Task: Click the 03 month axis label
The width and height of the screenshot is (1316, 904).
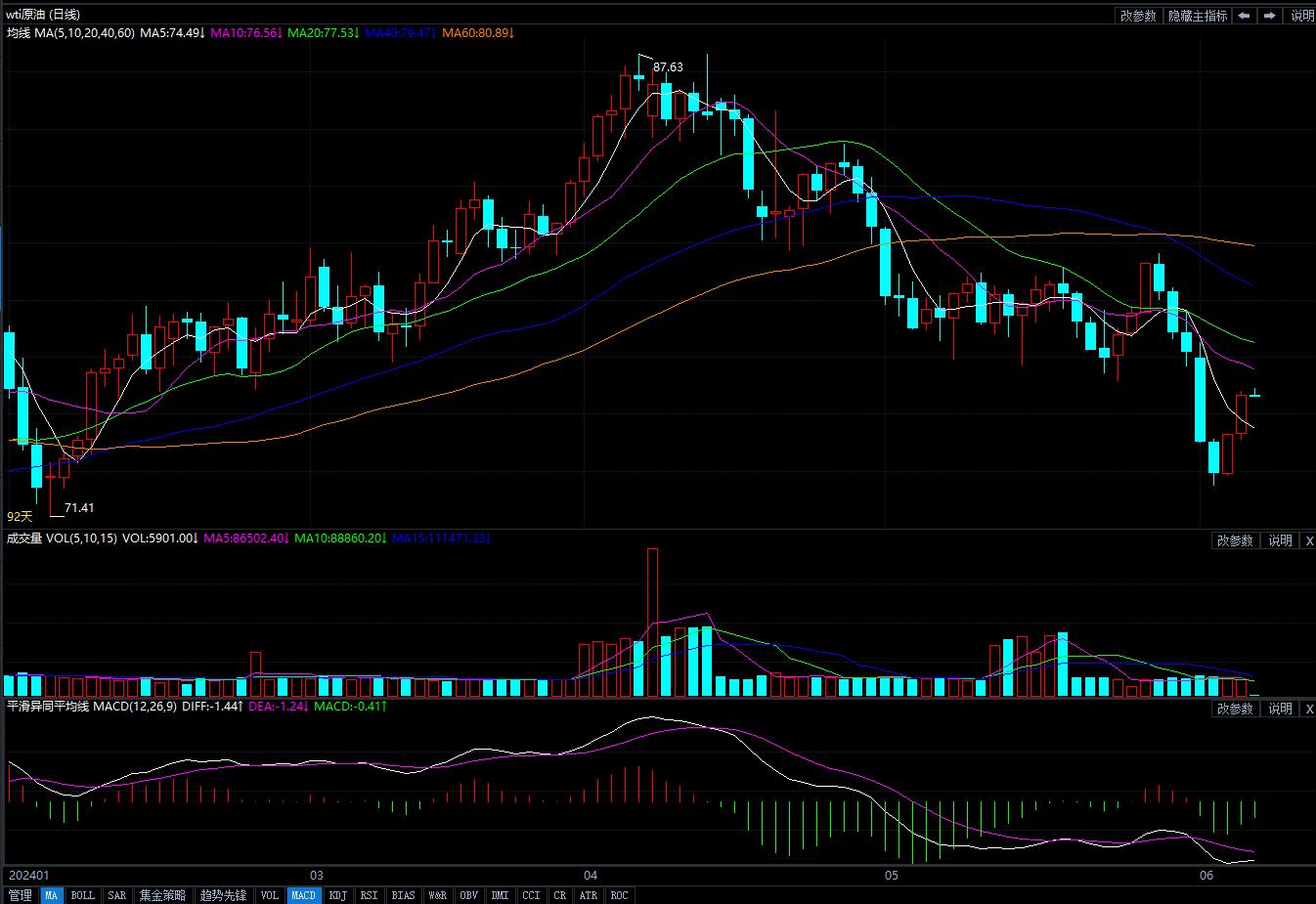Action: point(316,876)
